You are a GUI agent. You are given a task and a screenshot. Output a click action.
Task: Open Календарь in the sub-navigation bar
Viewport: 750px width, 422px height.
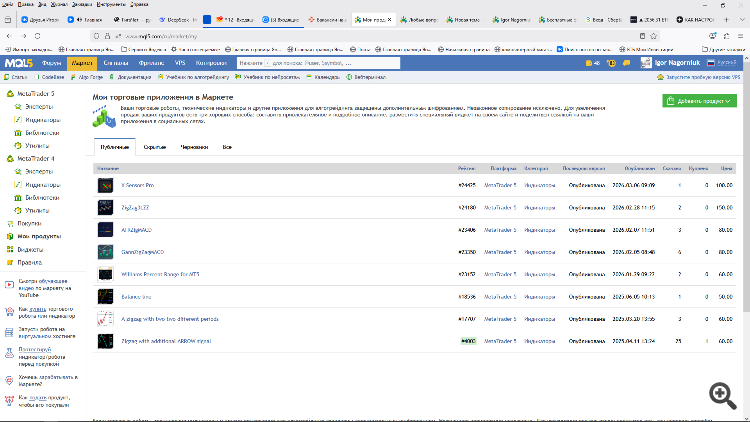coord(323,77)
